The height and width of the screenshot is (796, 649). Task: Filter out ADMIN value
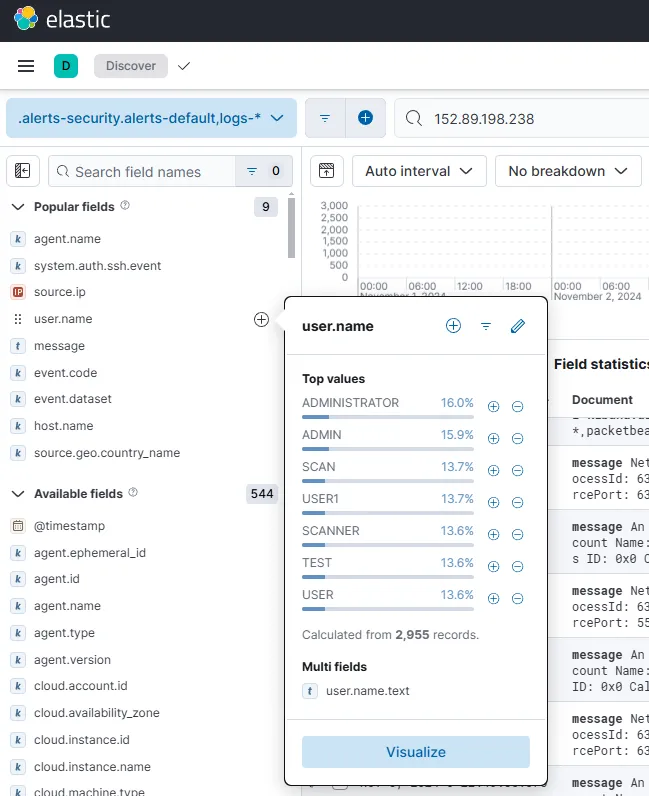517,438
